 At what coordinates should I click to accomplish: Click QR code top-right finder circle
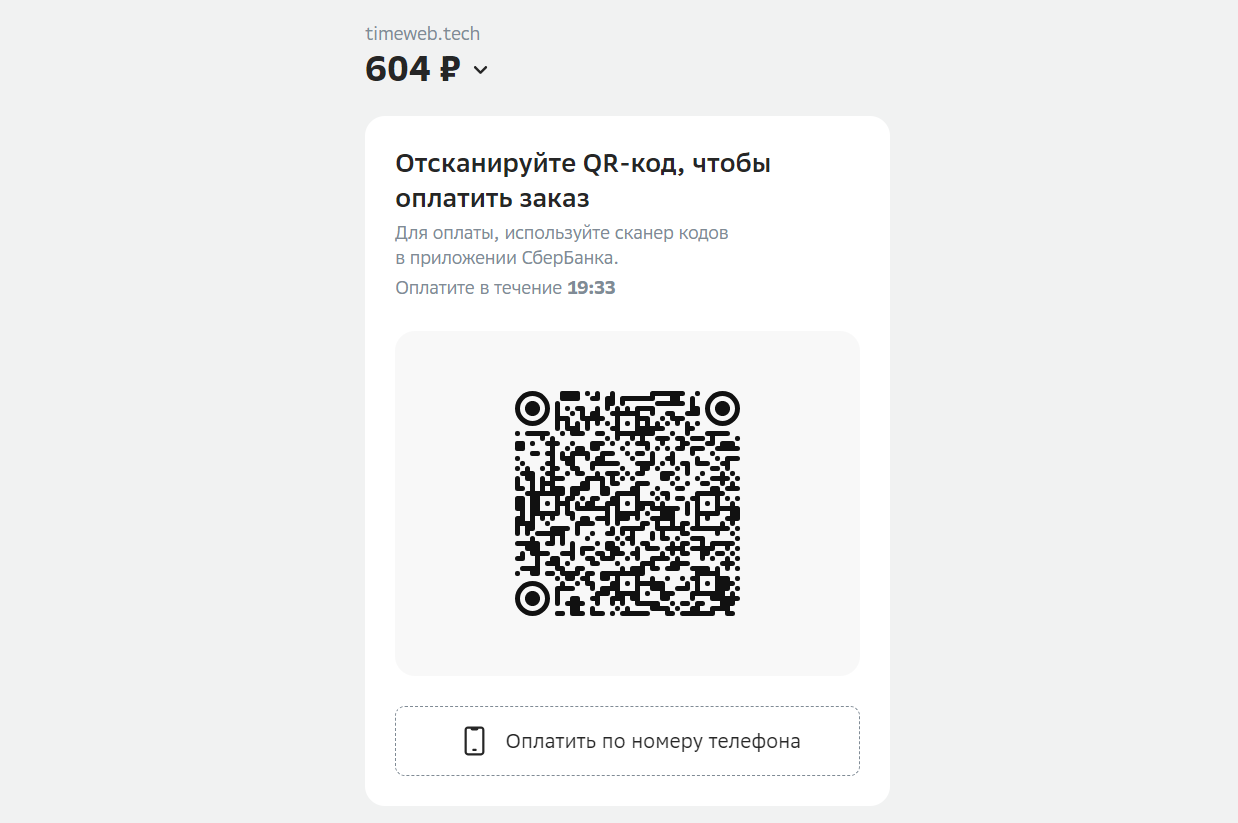(722, 408)
